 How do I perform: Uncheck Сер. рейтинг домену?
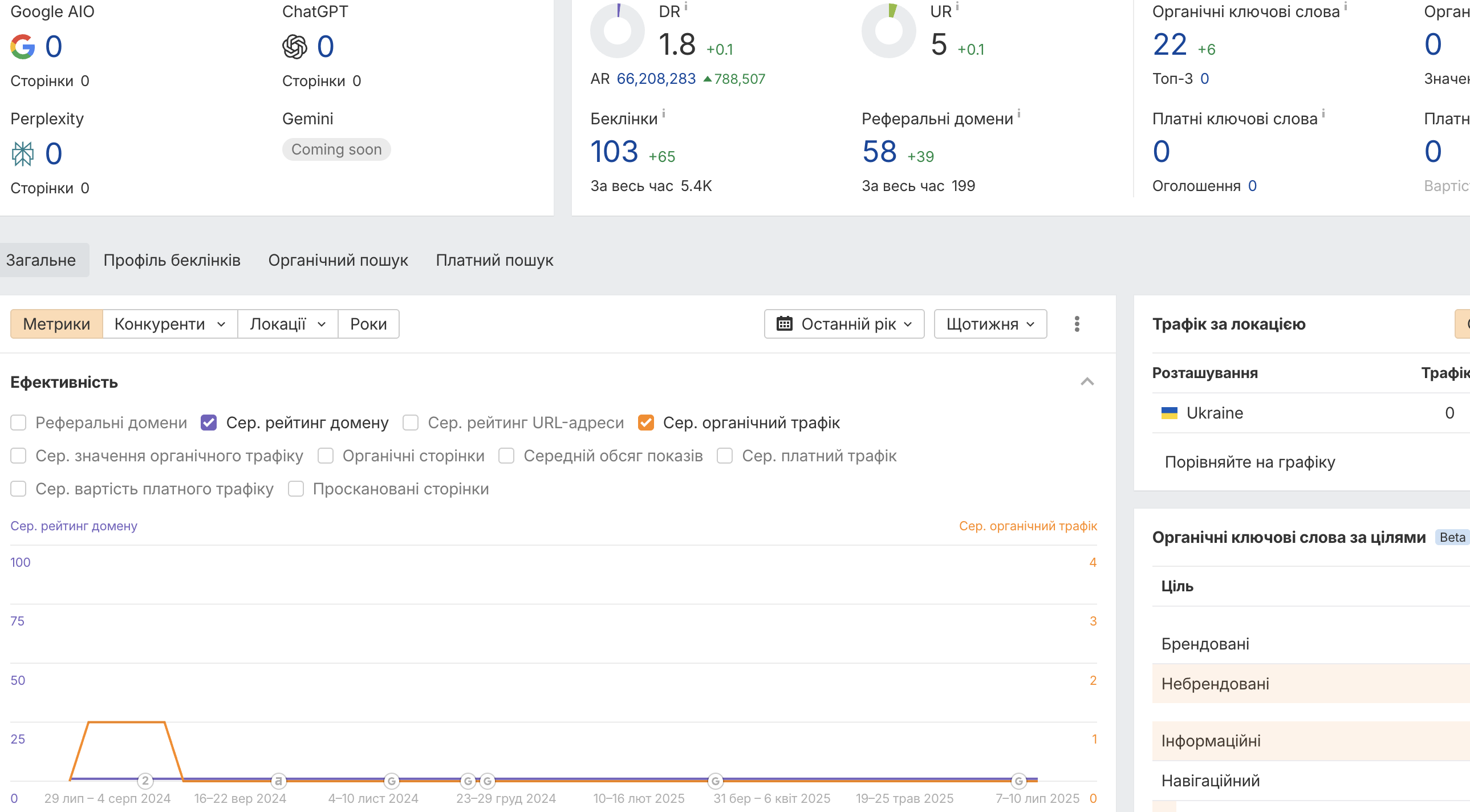pos(209,423)
